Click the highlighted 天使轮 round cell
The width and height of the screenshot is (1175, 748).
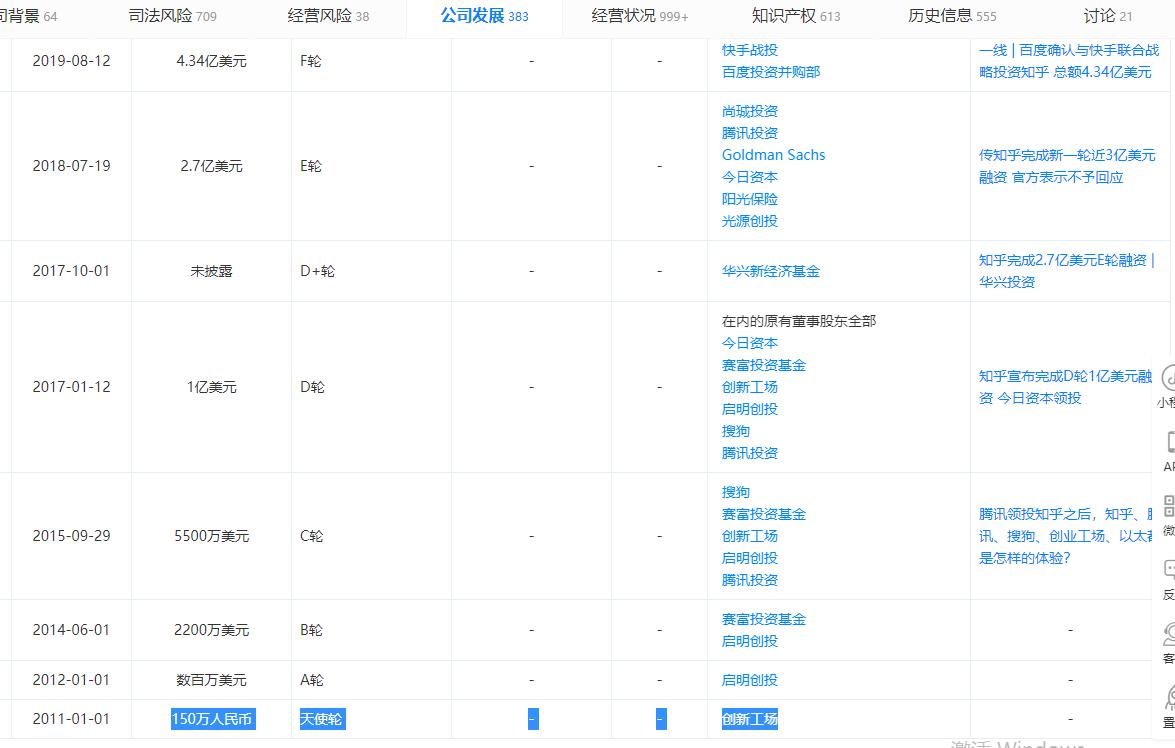pos(321,720)
